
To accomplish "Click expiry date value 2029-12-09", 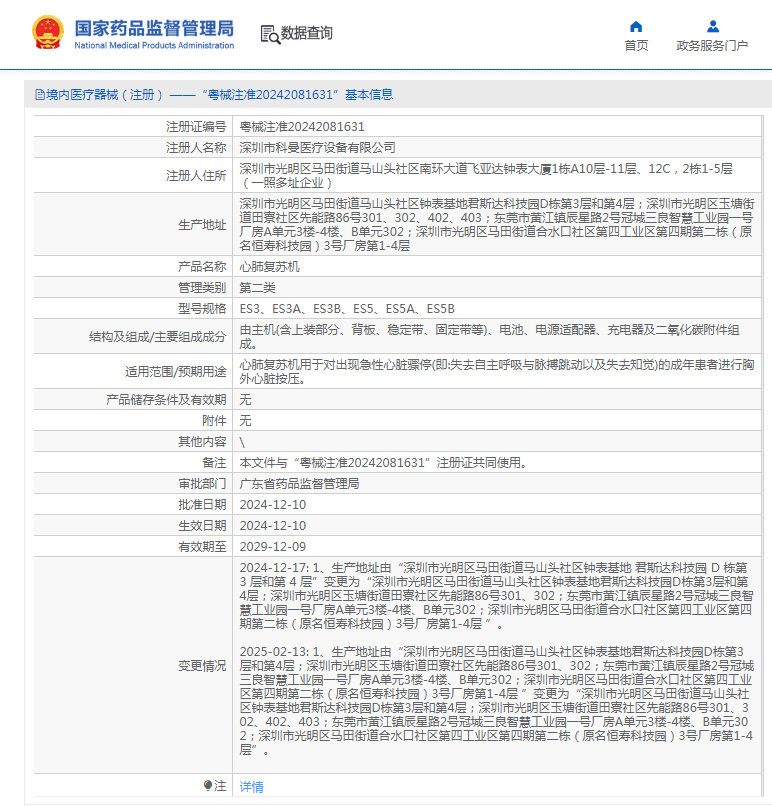I will (x=273, y=547).
